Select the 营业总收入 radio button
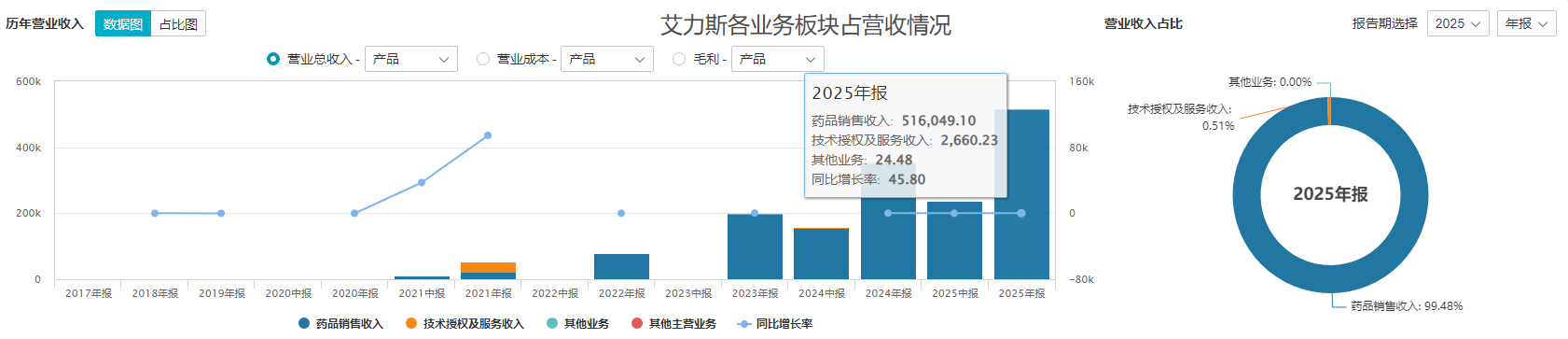The width and height of the screenshot is (1568, 339). (273, 59)
